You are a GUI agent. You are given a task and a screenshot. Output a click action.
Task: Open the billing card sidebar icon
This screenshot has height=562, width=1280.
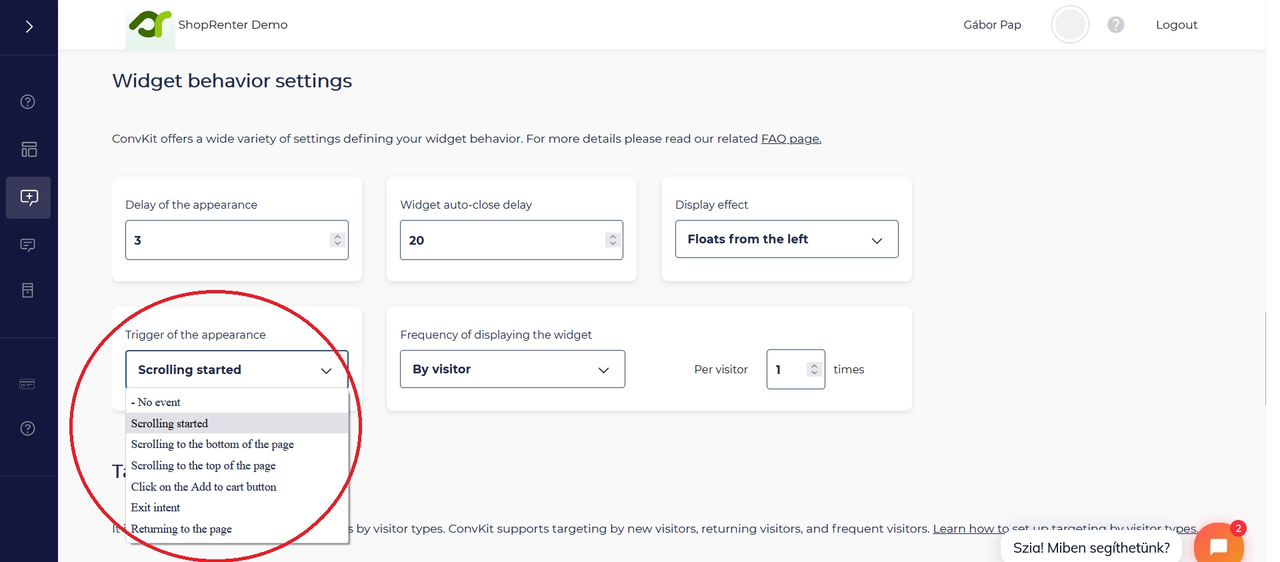pos(28,384)
